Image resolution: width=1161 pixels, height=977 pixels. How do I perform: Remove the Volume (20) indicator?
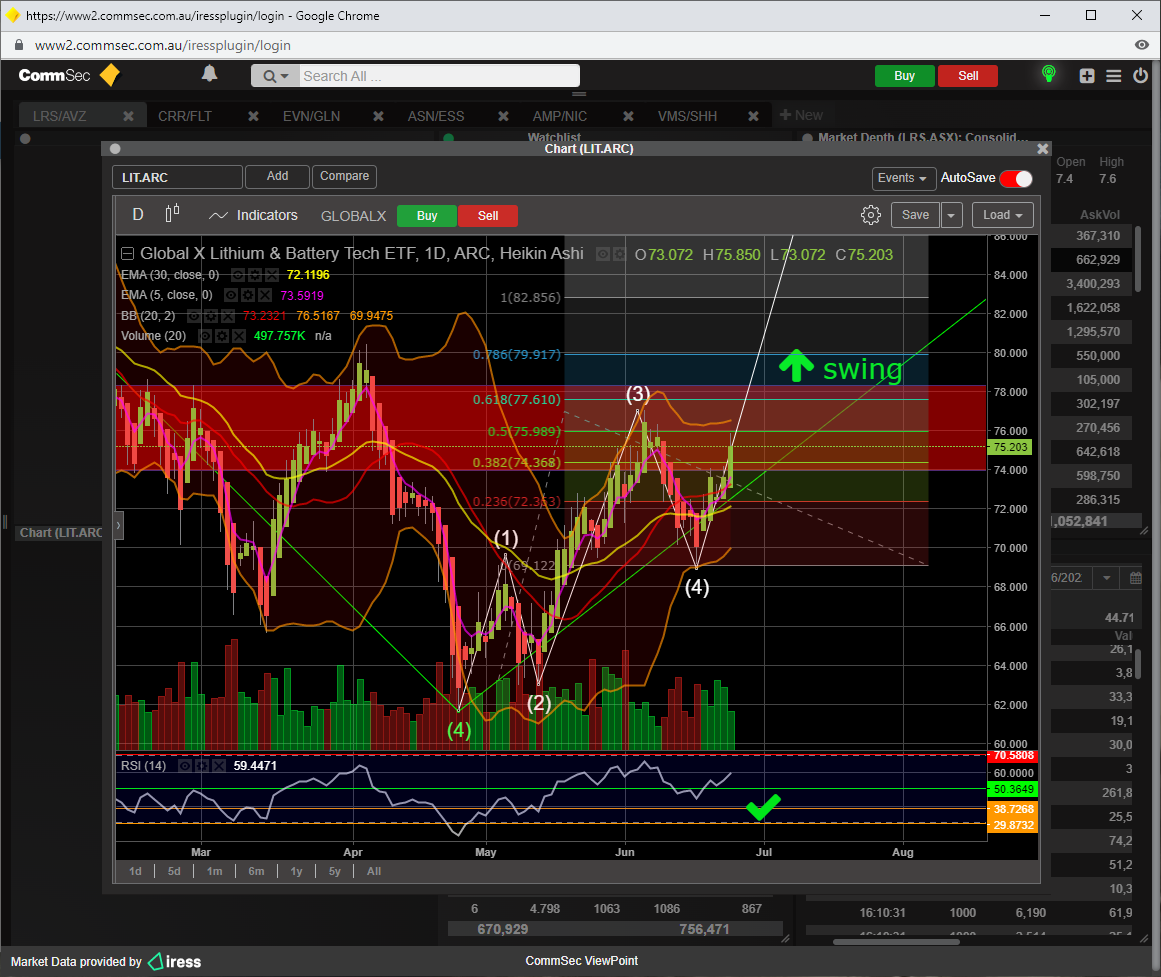pyautogui.click(x=238, y=336)
